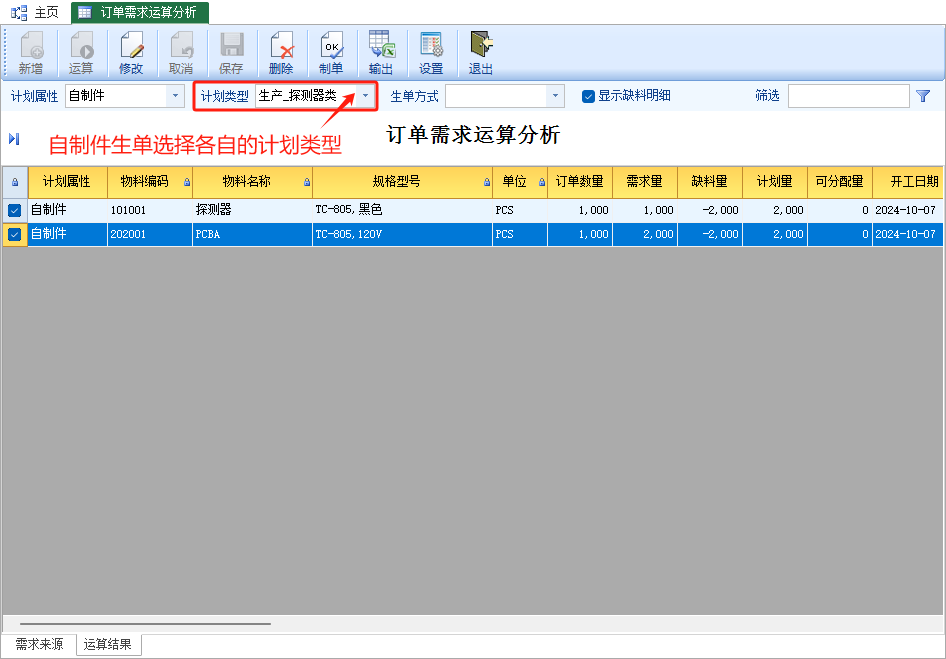
Task: Click the 可分配量 column header
Action: coord(840,182)
